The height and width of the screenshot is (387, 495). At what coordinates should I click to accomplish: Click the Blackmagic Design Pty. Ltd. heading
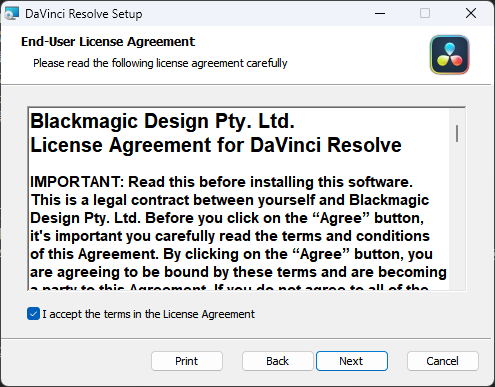[162, 121]
